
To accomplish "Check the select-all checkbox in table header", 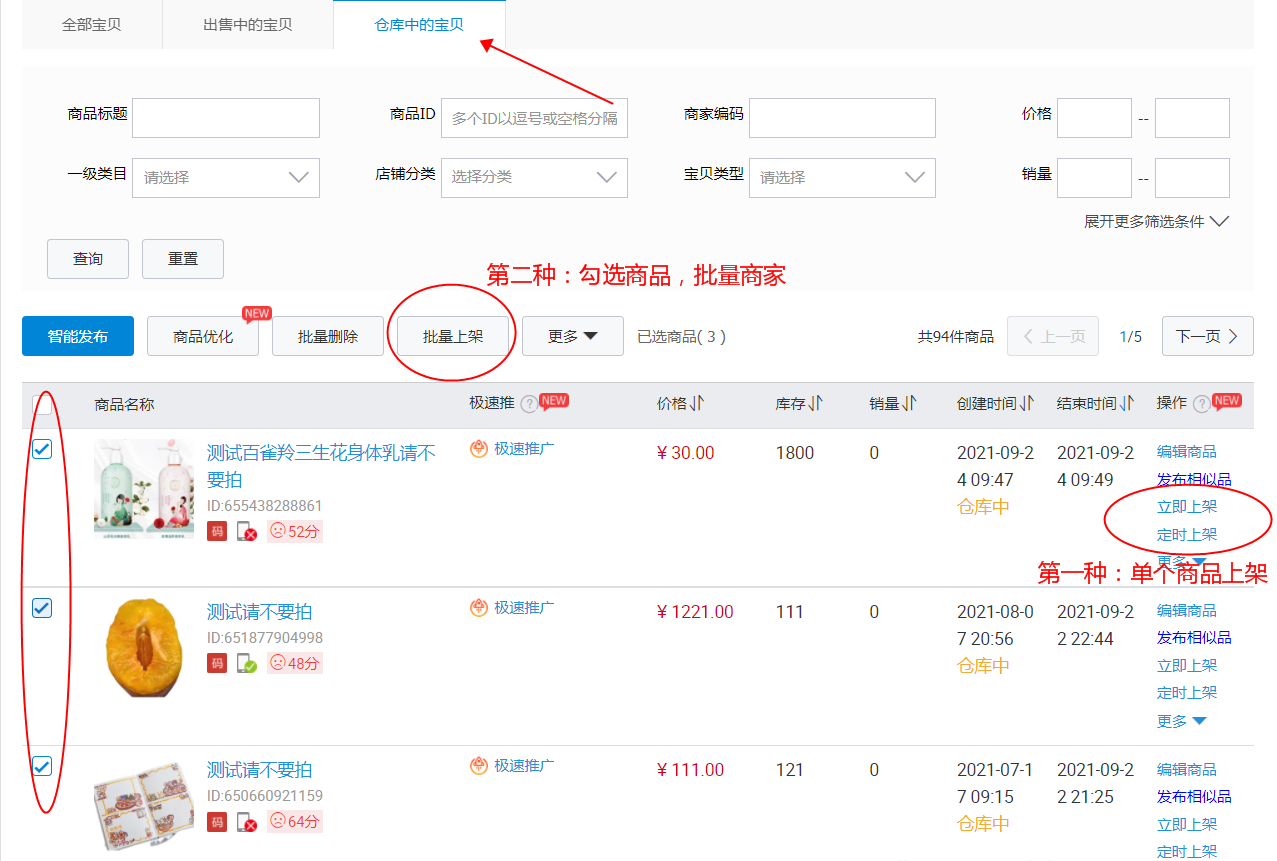I will [42, 404].
